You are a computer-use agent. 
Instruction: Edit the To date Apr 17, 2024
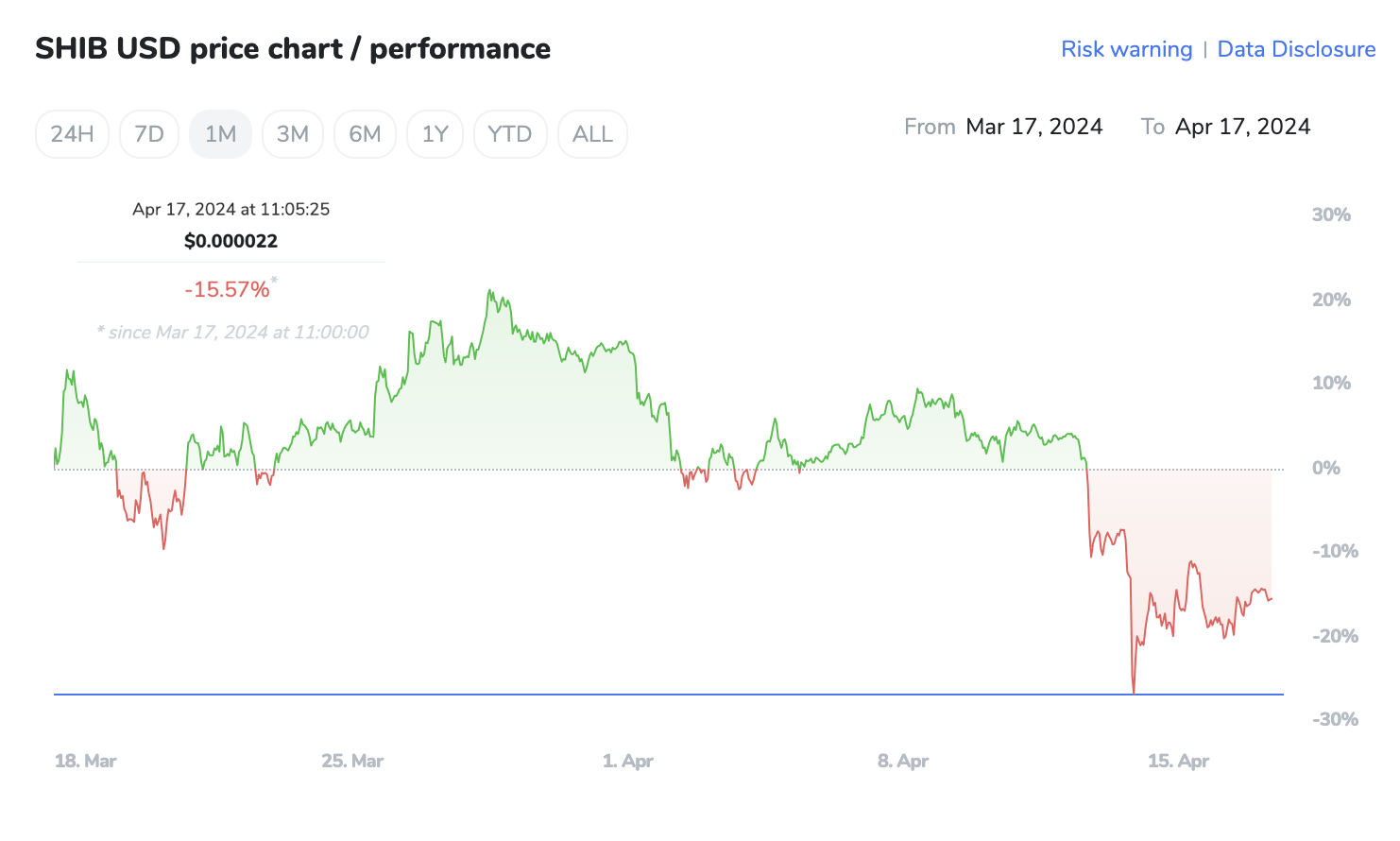point(1242,127)
